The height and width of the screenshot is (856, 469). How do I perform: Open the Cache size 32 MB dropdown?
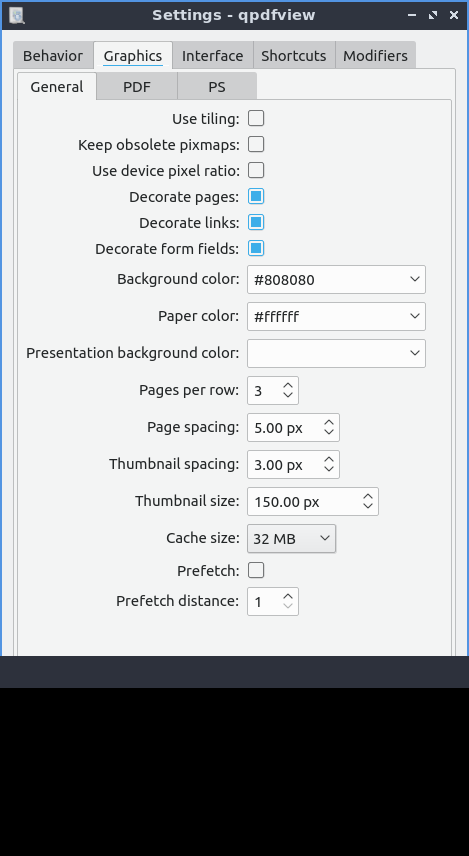tap(292, 538)
